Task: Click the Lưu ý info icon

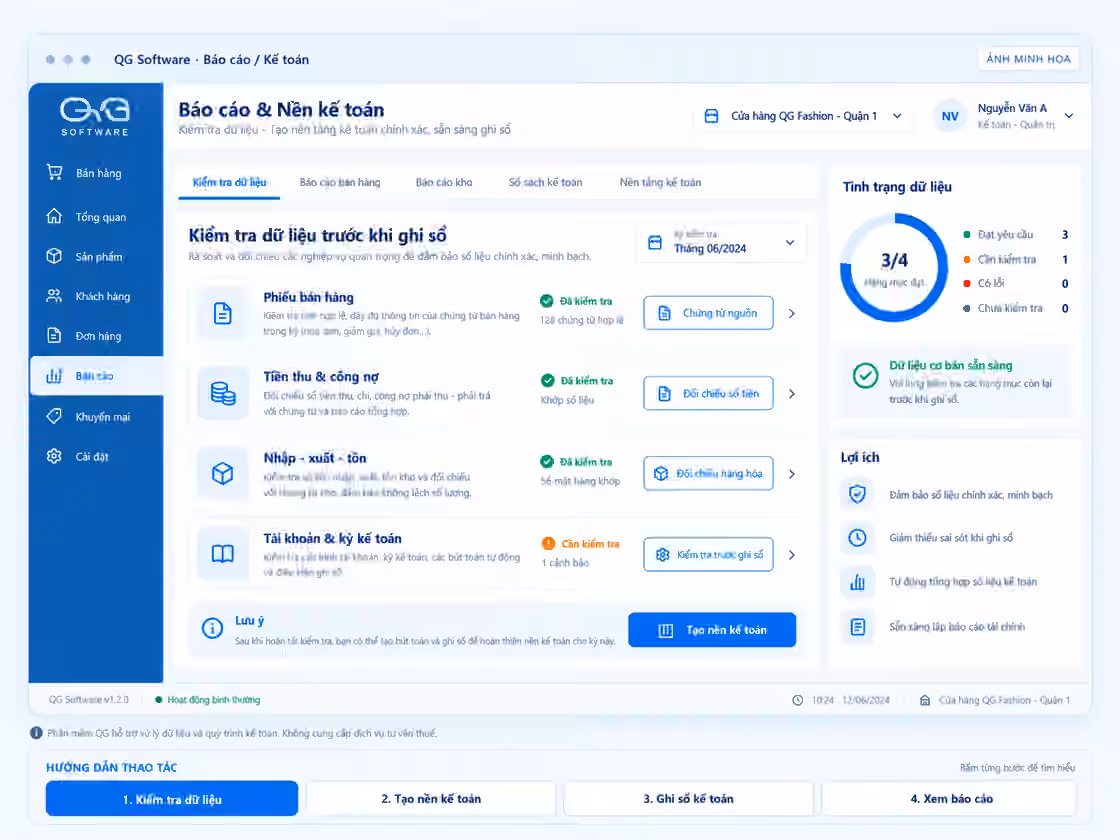Action: point(212,629)
